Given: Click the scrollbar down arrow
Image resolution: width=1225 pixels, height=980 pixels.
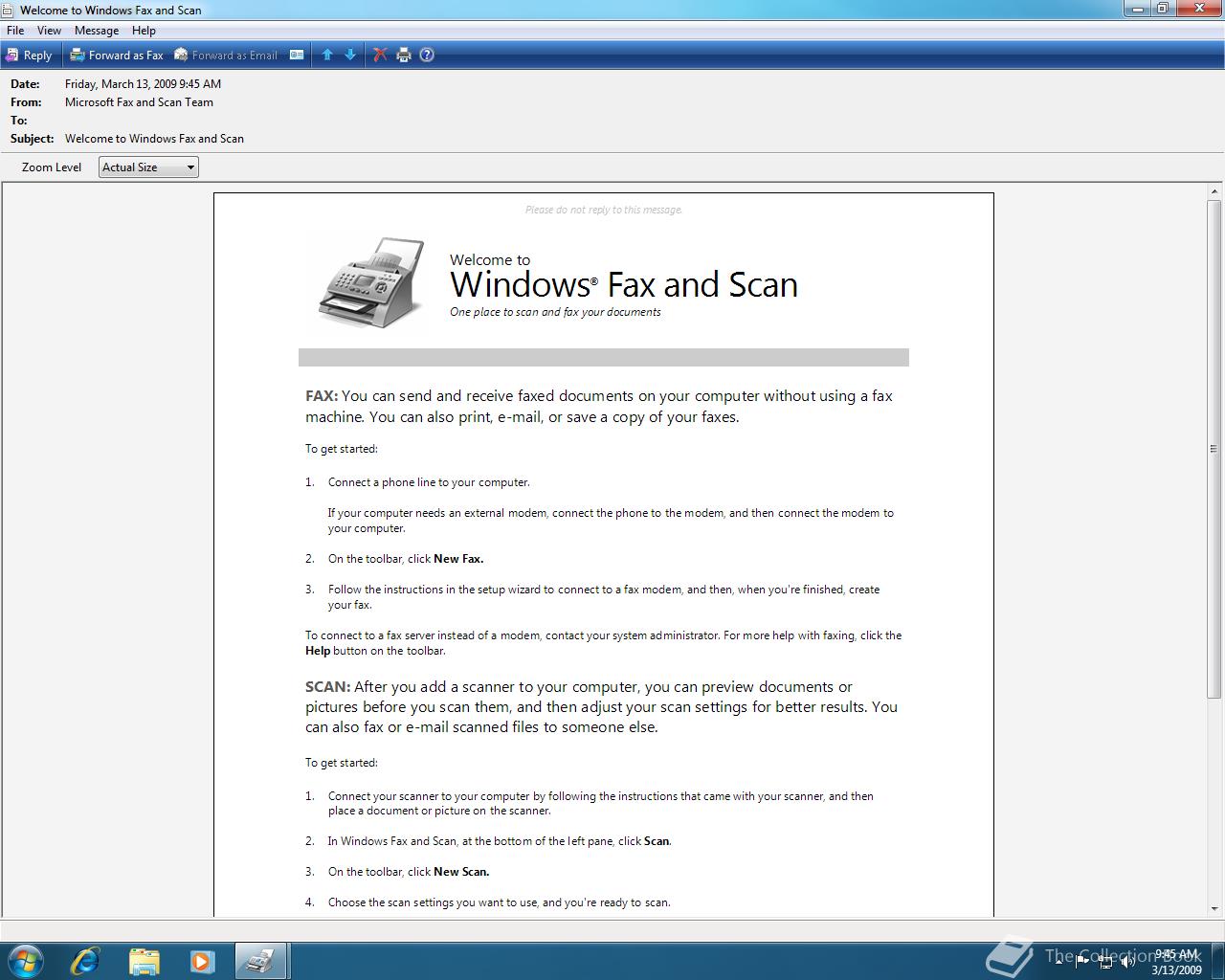Looking at the screenshot, I should click(x=1214, y=908).
